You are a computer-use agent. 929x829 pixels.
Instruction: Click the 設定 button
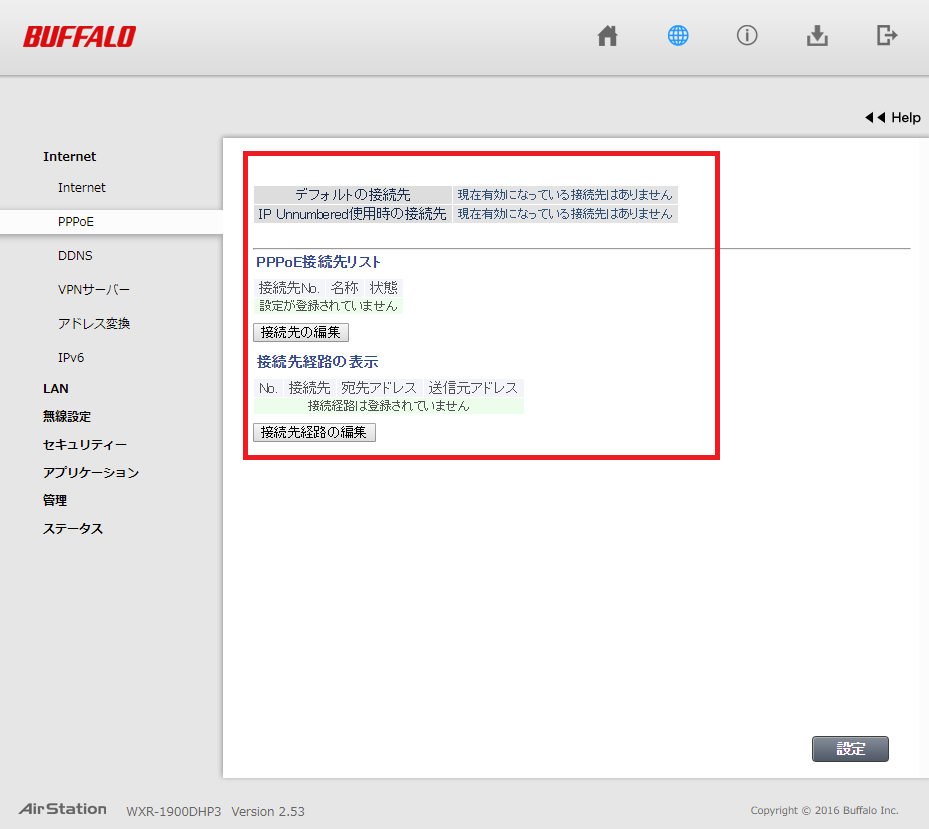click(x=850, y=749)
